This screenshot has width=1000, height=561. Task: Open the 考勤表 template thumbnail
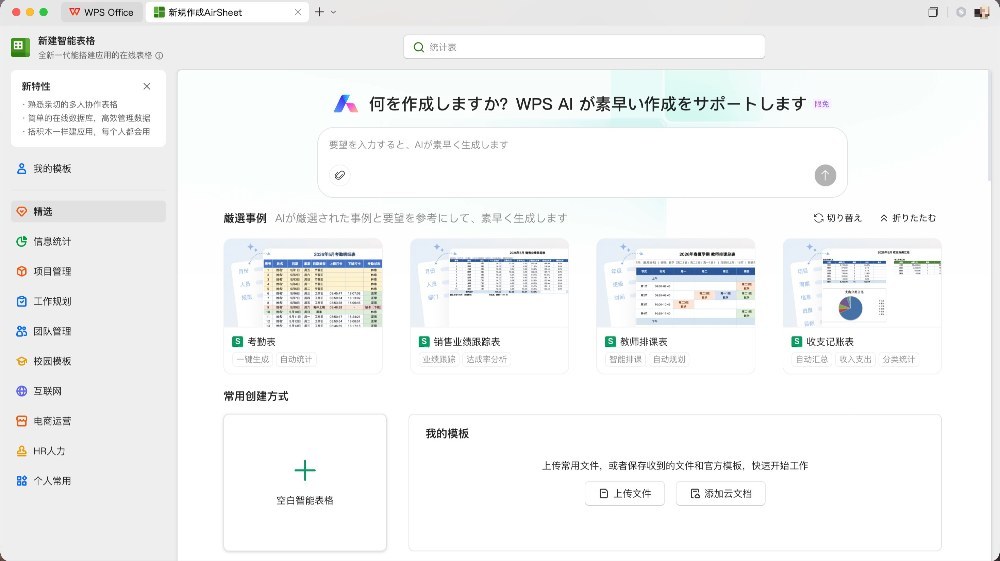click(x=303, y=284)
